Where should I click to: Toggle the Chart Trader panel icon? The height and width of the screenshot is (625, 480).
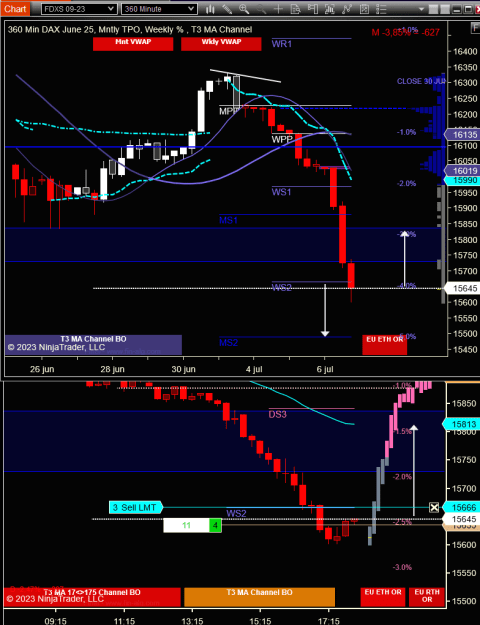(x=313, y=9)
